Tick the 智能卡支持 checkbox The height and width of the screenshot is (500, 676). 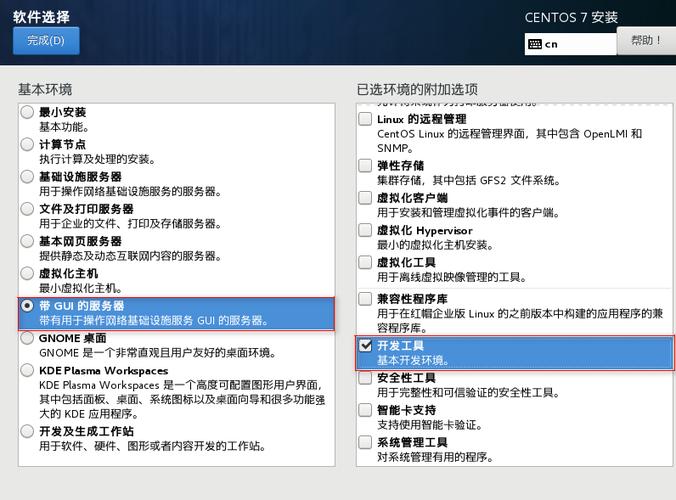(365, 410)
